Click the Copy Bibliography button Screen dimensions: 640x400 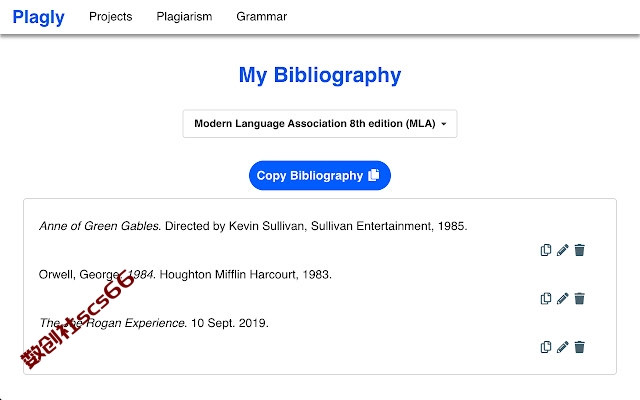tap(320, 176)
